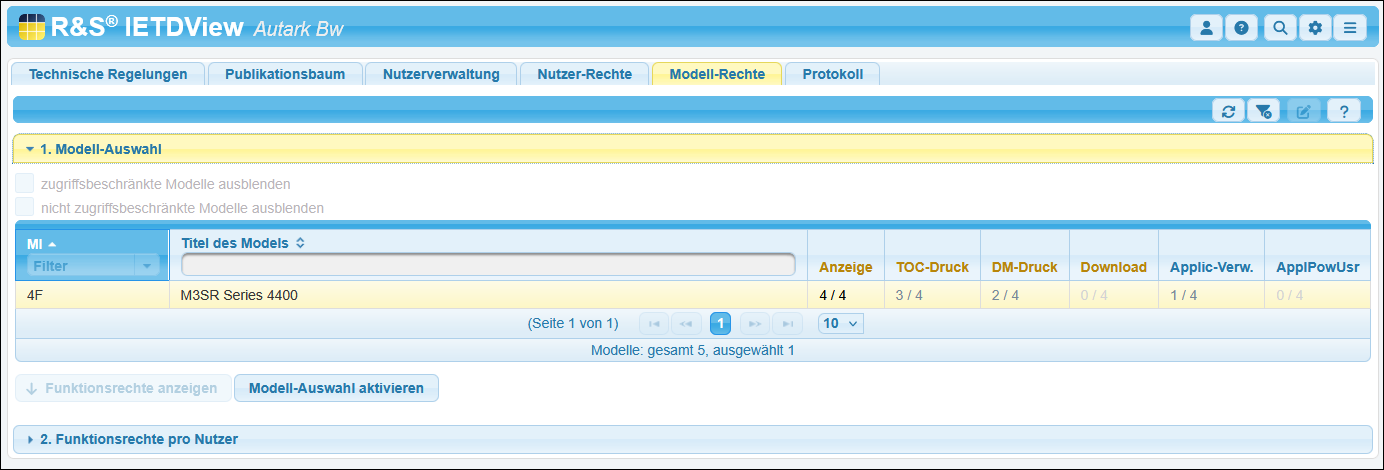Click the reset filter funnel icon

[x=1263, y=111]
